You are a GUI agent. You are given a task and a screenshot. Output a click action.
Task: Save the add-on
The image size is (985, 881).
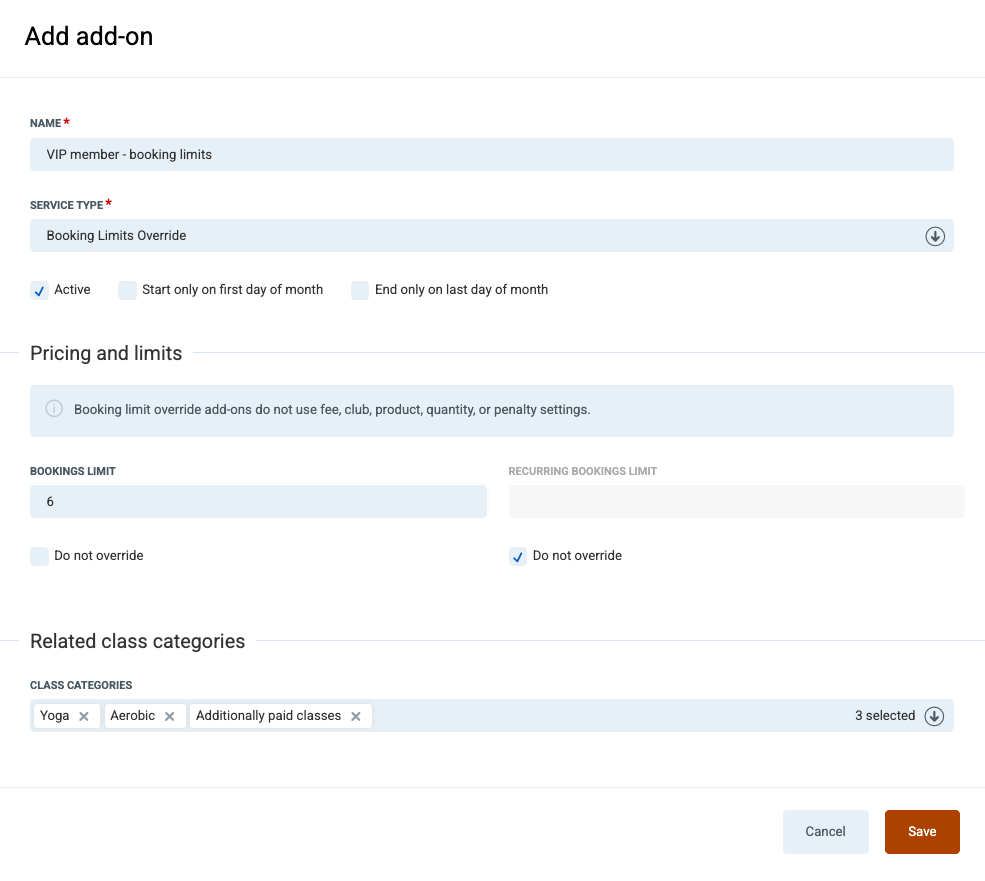point(922,831)
